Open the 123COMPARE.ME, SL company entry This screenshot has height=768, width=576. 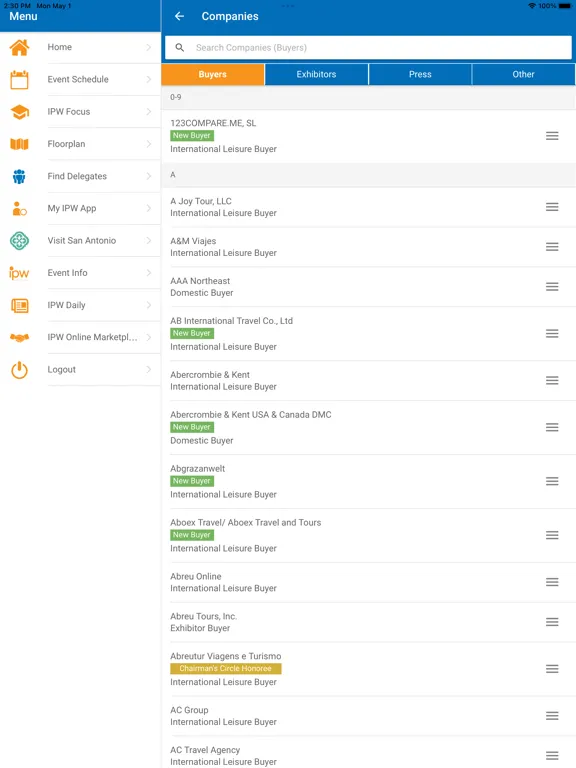click(x=368, y=136)
